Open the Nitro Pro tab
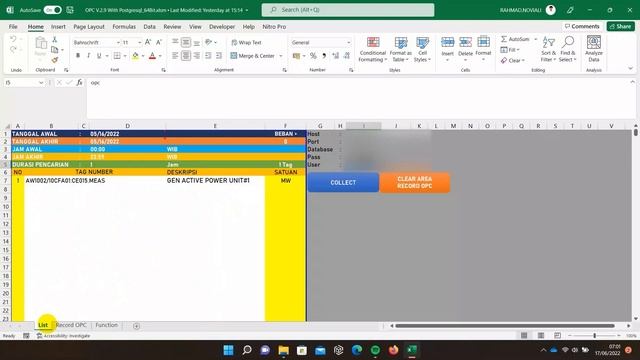The height and width of the screenshot is (360, 640). pyautogui.click(x=274, y=27)
